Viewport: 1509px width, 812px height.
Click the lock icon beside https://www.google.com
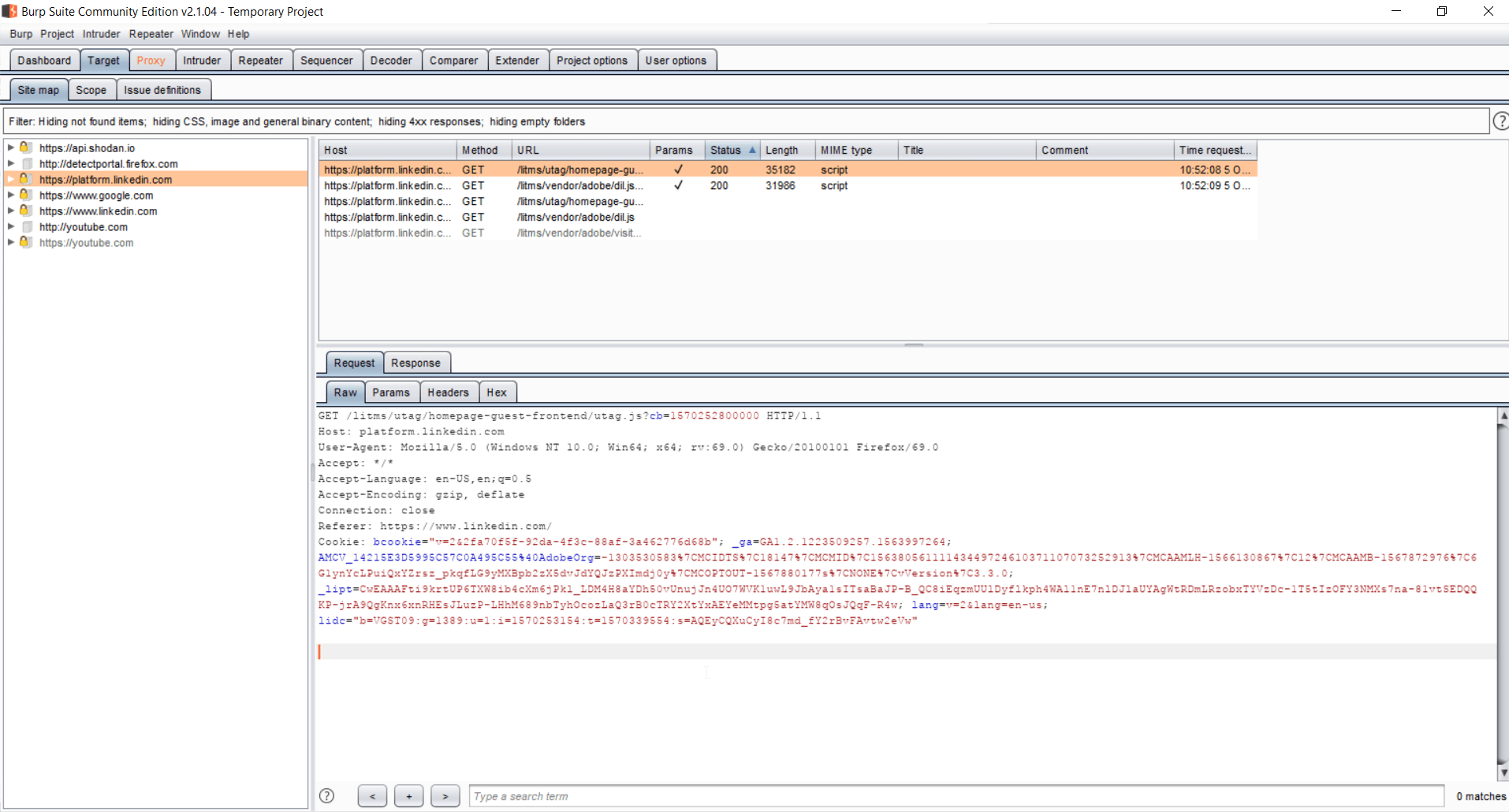tap(26, 195)
